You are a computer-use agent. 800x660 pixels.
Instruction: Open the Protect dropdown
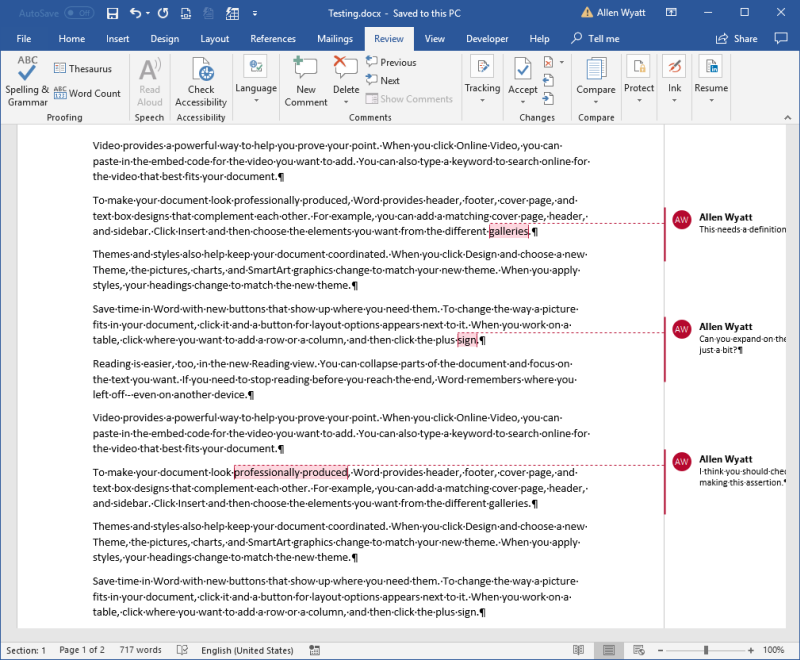(x=639, y=81)
